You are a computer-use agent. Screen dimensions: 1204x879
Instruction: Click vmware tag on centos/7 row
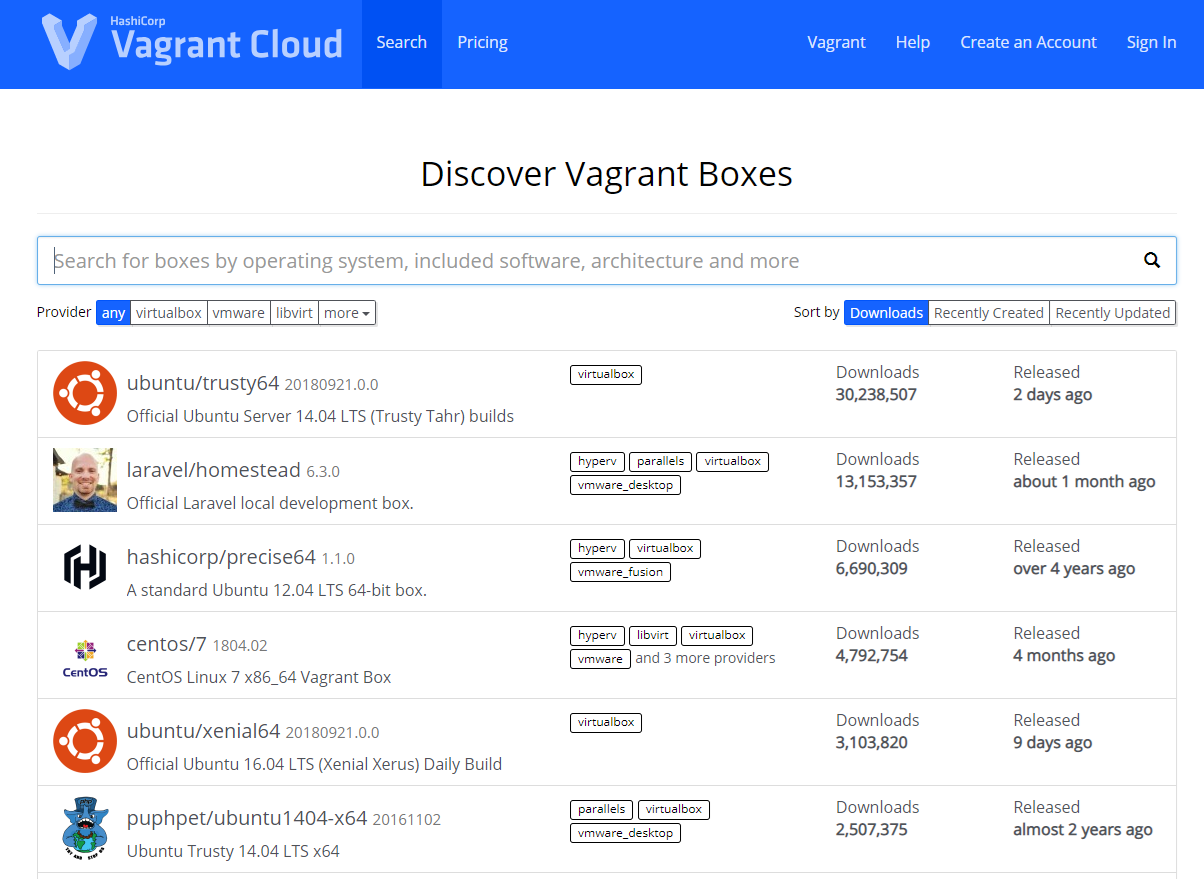click(601, 660)
